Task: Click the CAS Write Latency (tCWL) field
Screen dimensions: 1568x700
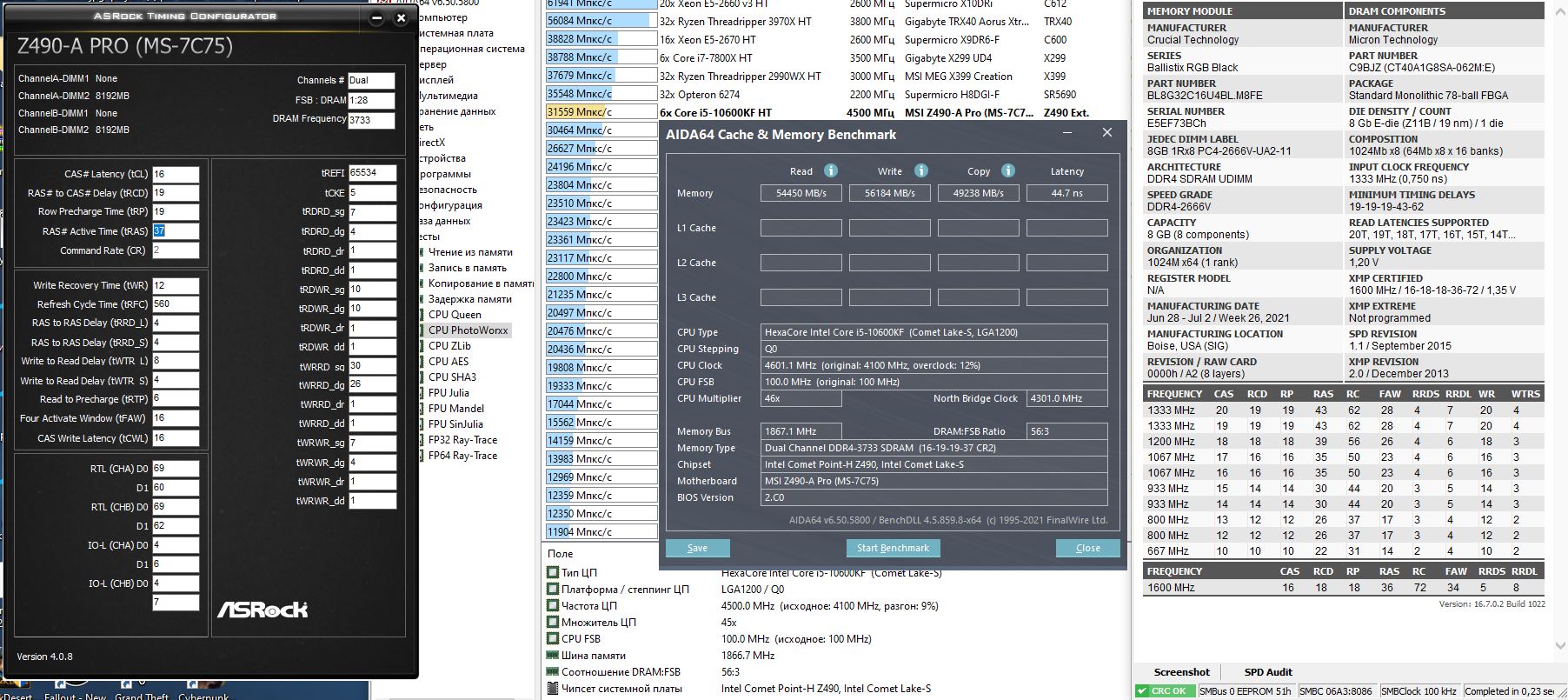Action: click(176, 438)
